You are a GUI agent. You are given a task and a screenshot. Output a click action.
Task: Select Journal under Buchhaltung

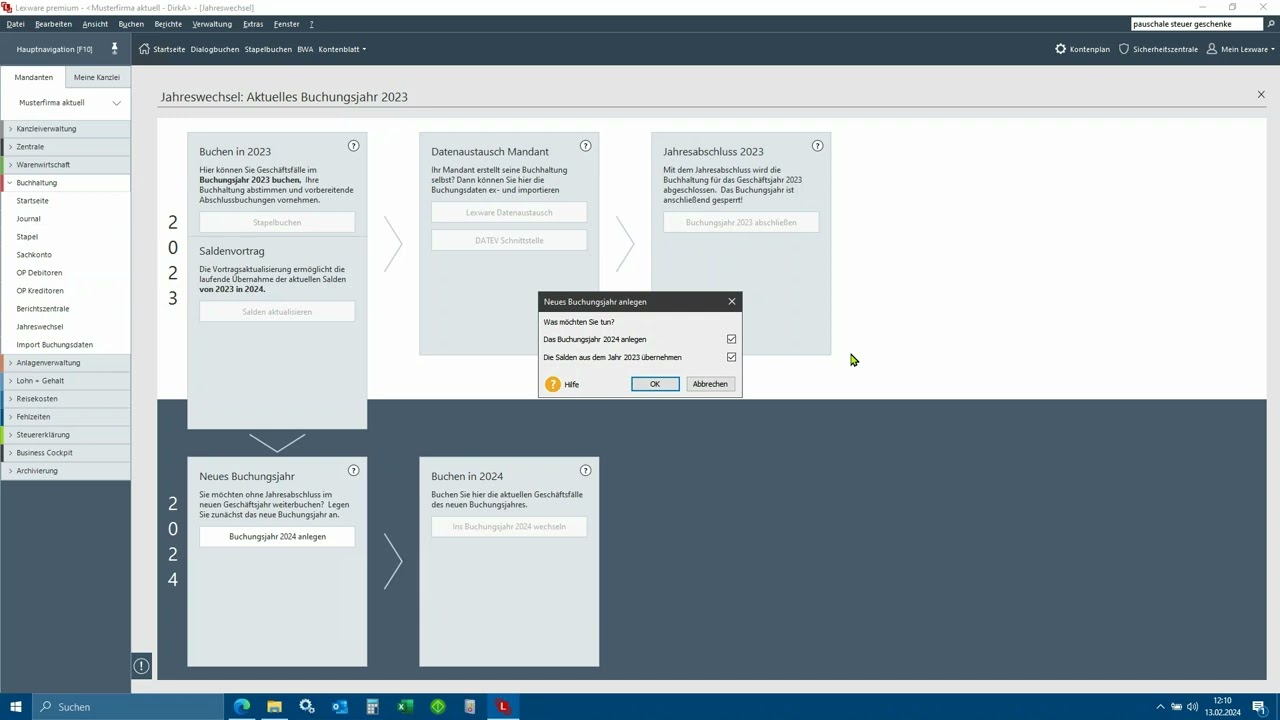(28, 219)
